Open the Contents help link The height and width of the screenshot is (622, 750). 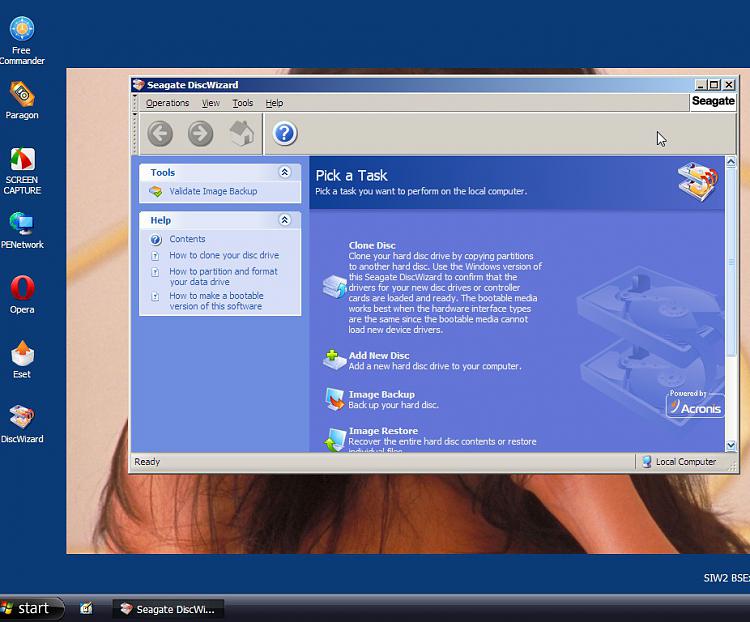point(187,239)
